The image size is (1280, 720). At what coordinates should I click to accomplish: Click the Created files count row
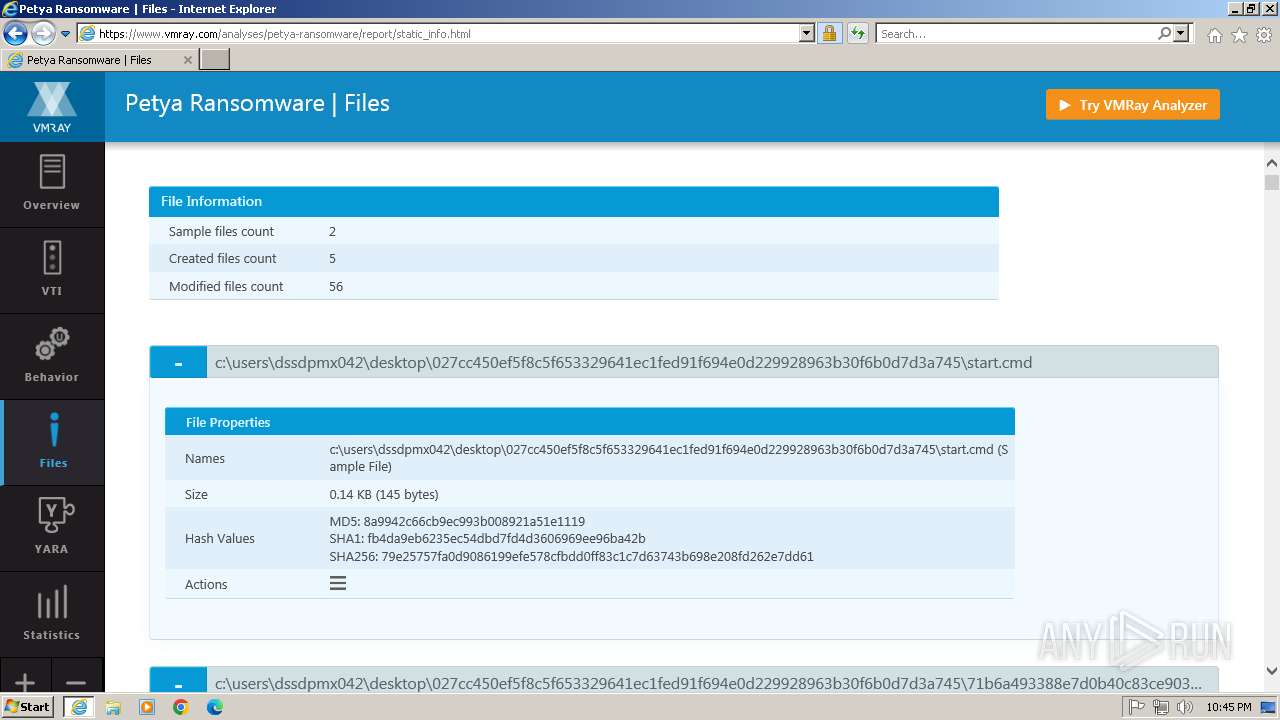pyautogui.click(x=574, y=258)
